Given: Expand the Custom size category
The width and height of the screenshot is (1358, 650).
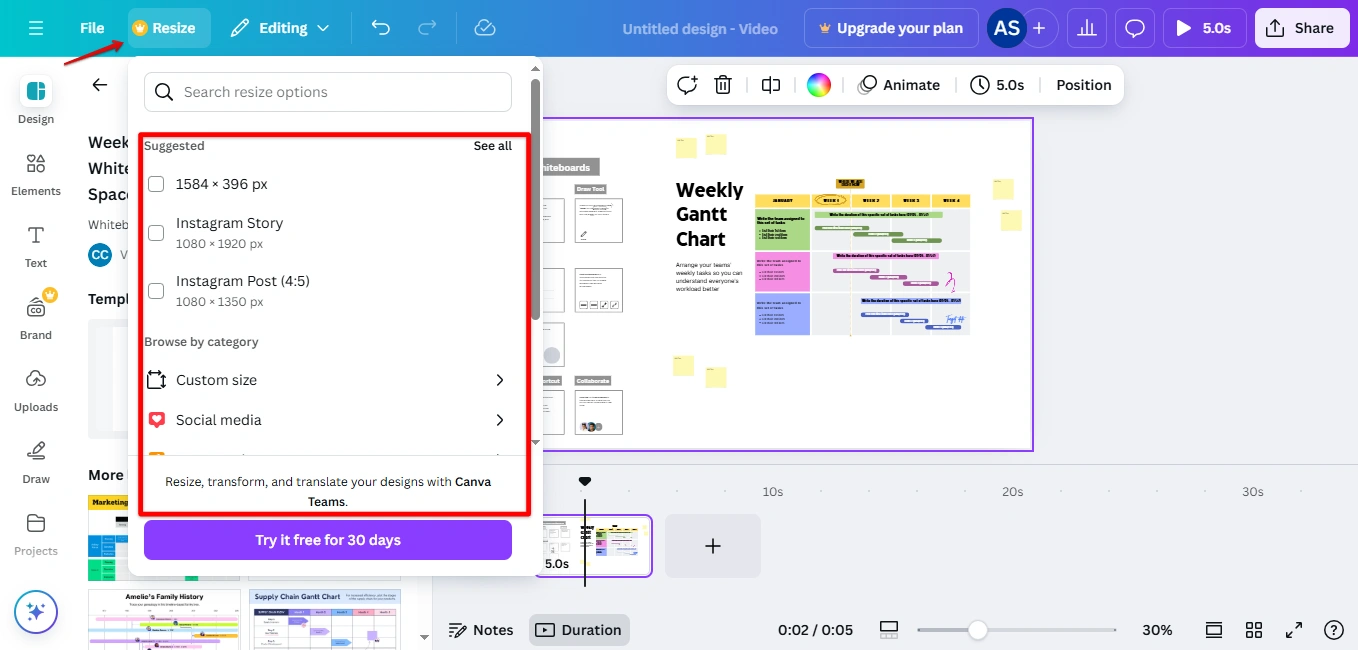Looking at the screenshot, I should click(327, 380).
